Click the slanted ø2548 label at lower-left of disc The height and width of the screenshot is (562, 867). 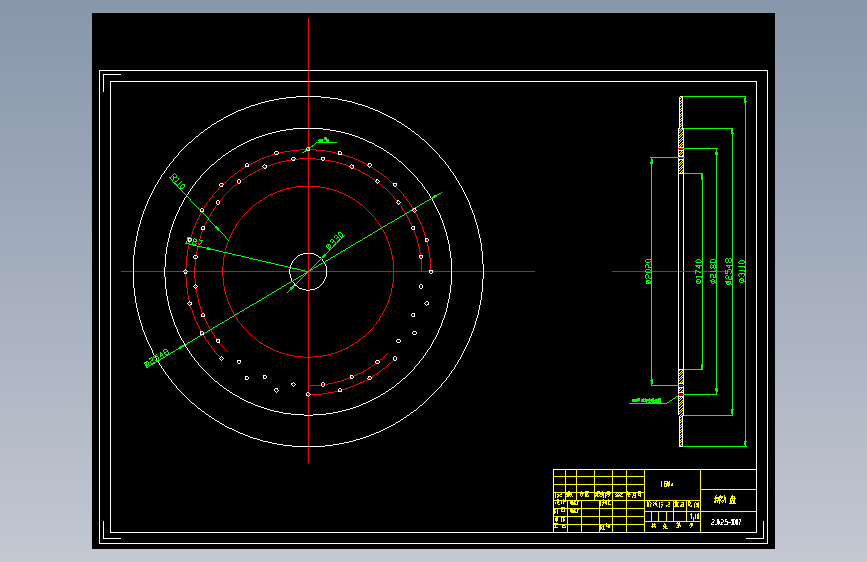click(x=156, y=358)
